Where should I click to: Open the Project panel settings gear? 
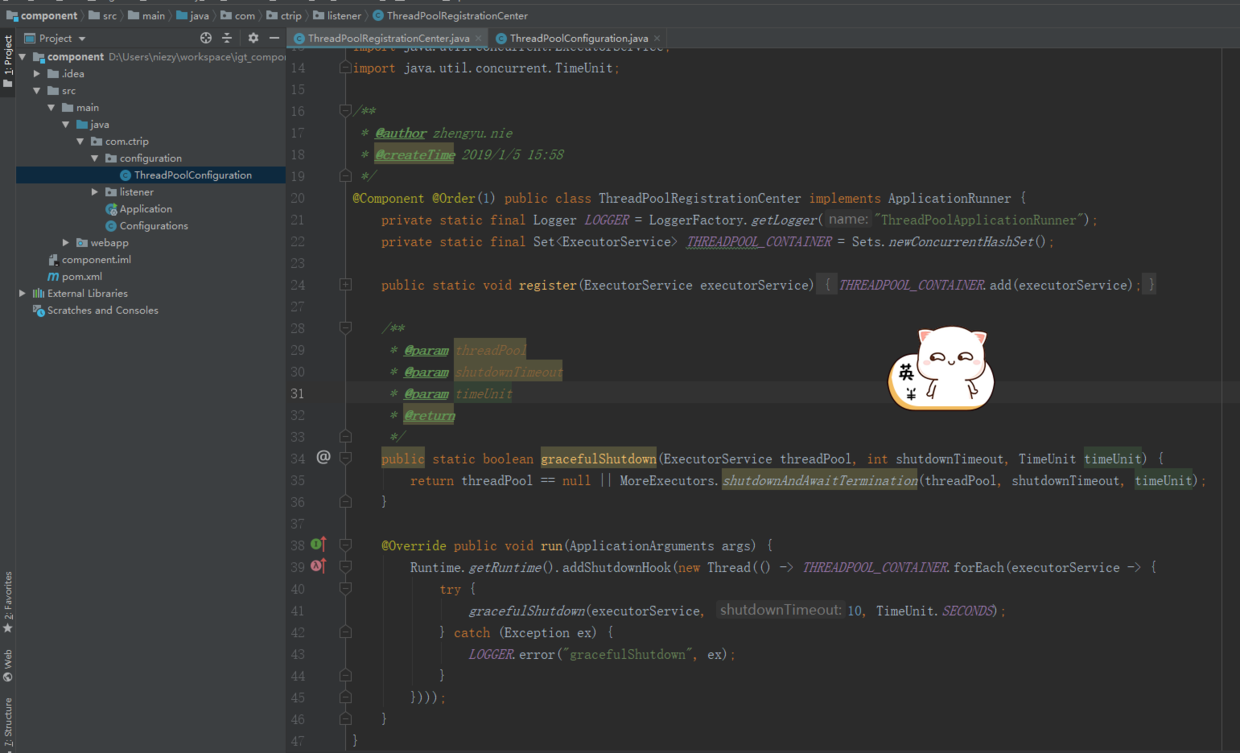click(253, 38)
